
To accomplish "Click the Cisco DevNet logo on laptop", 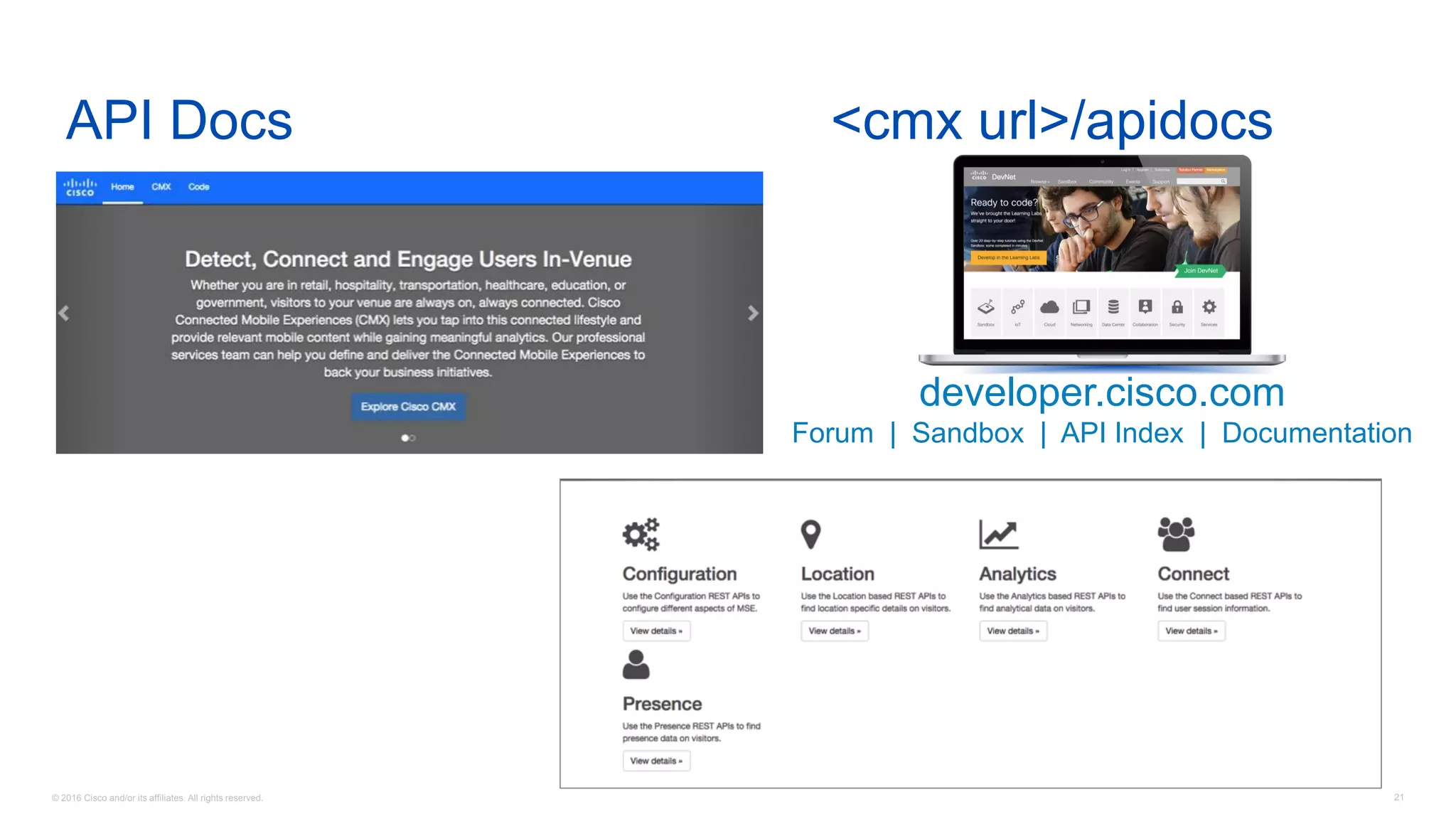I will pos(993,176).
